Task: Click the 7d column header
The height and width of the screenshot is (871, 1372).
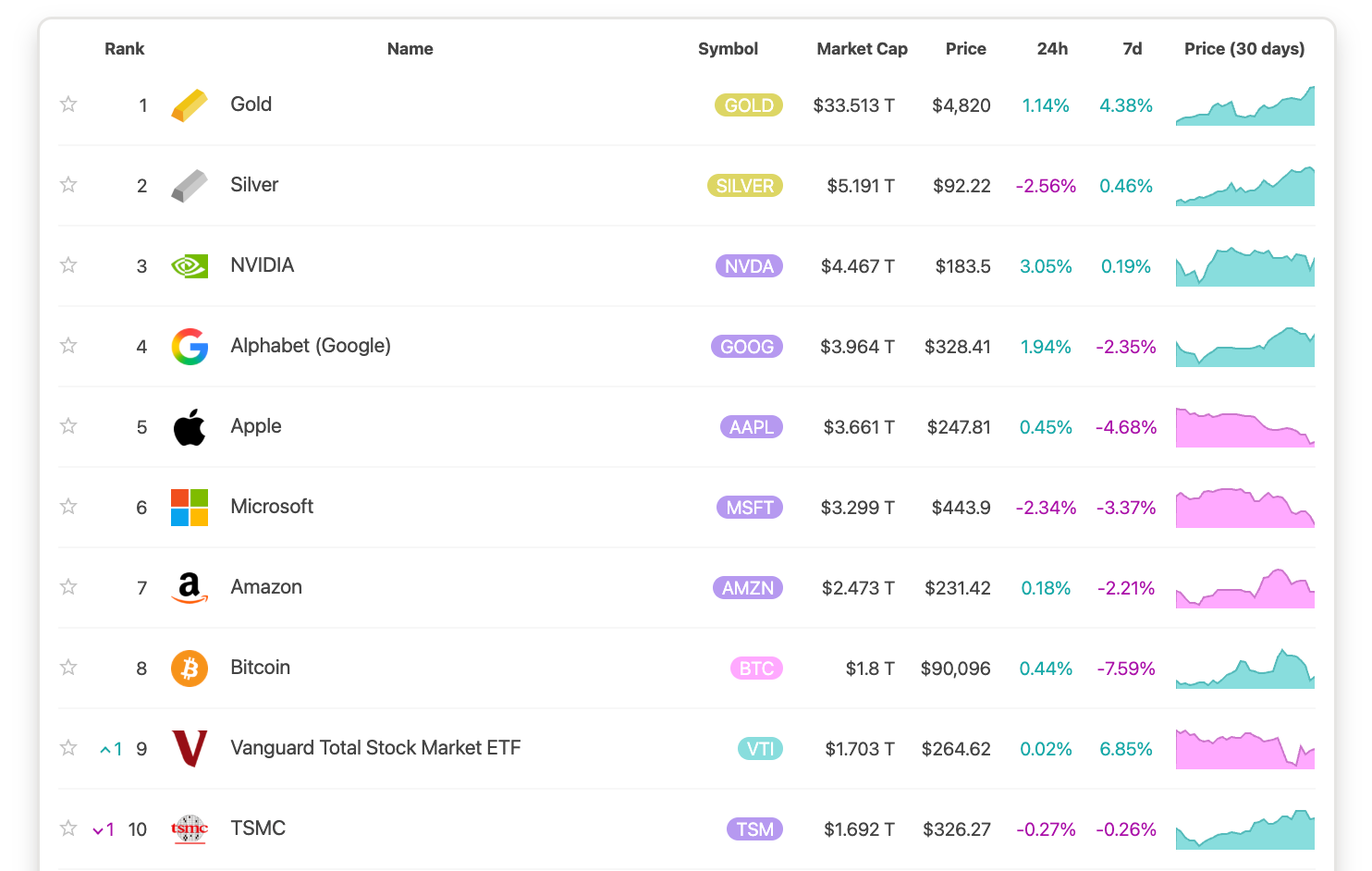Action: click(1132, 49)
